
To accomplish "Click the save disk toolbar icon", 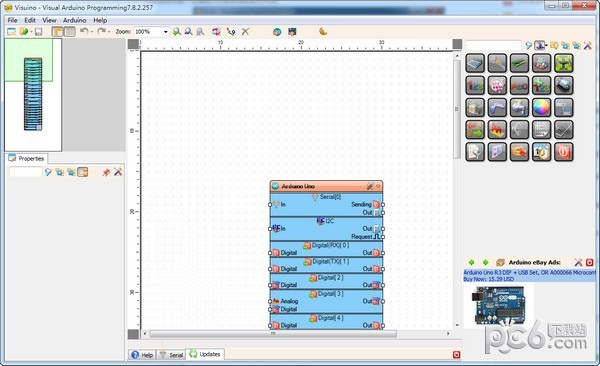I will coord(38,32).
